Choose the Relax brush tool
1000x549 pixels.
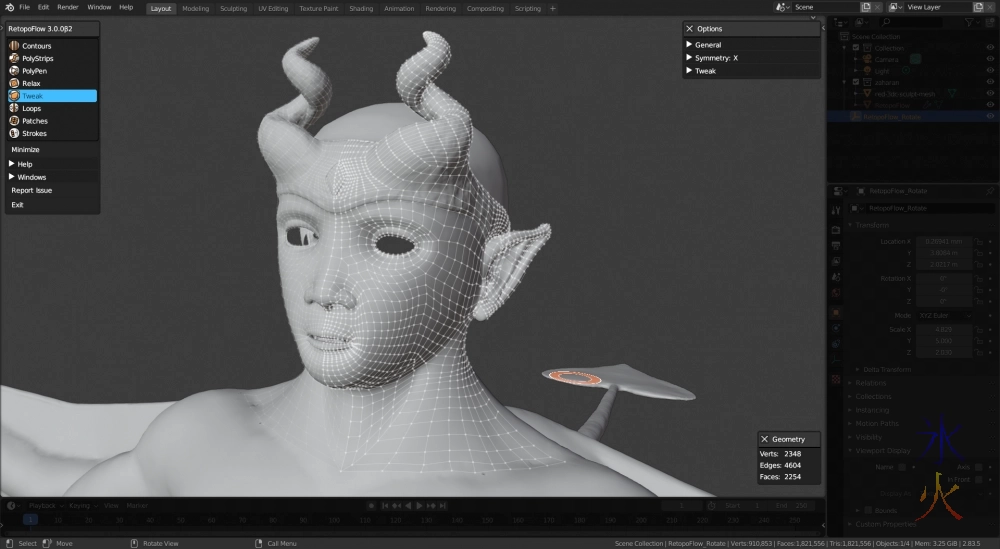[31, 83]
